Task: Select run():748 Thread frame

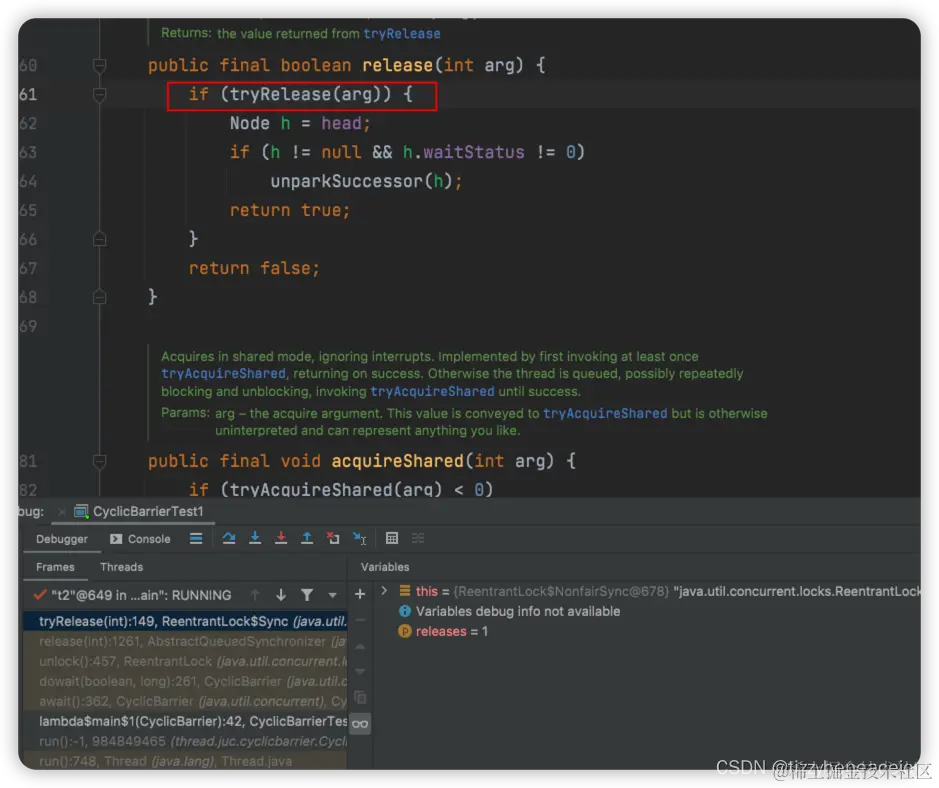Action: coord(185,761)
